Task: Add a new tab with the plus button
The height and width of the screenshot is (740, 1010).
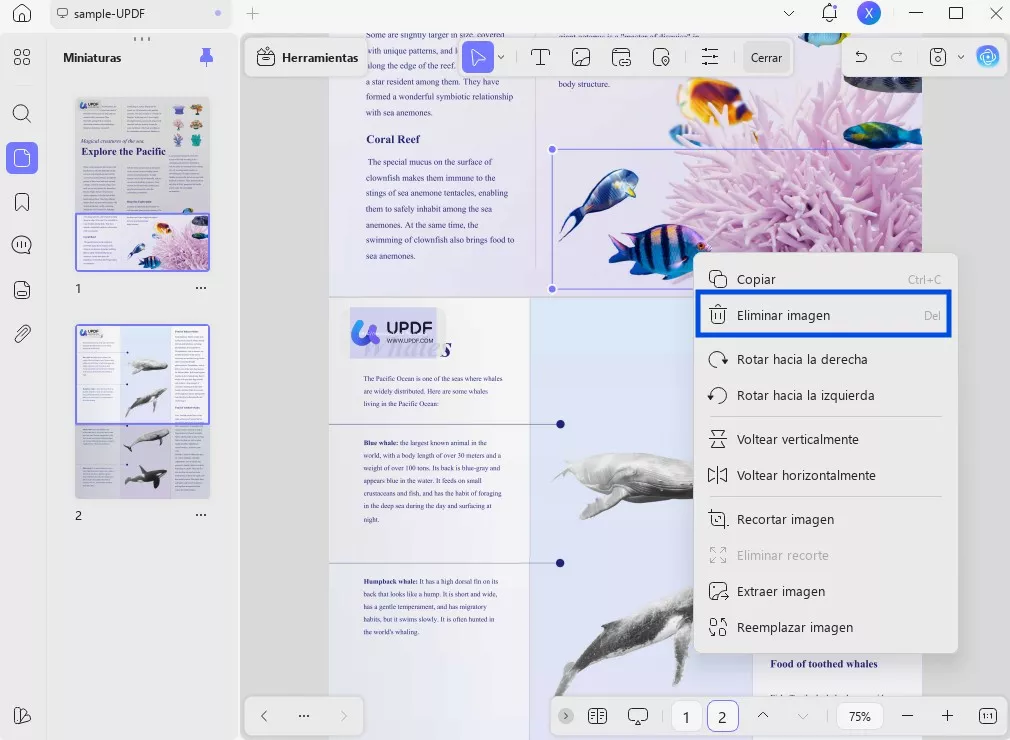Action: pyautogui.click(x=252, y=13)
